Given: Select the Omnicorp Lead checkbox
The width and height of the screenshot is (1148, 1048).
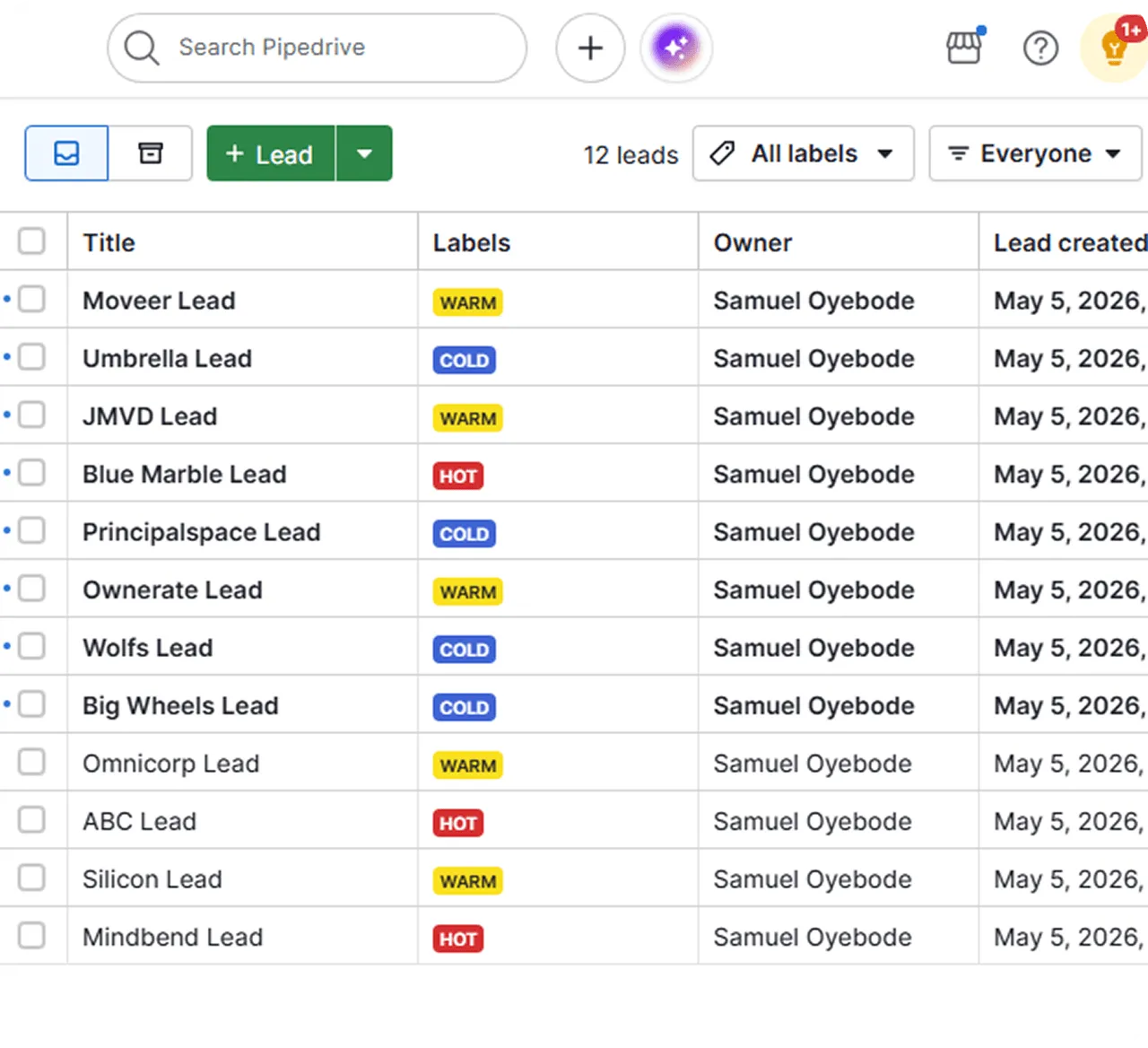Looking at the screenshot, I should [x=31, y=762].
